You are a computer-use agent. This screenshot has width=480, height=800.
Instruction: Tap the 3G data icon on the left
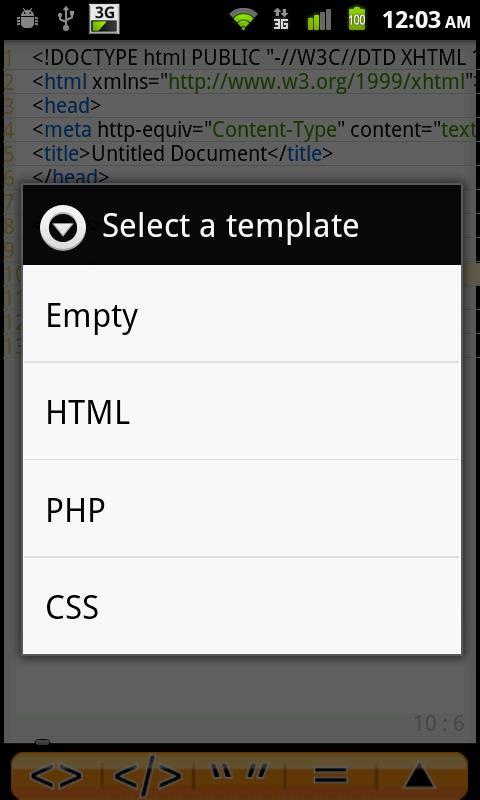104,19
